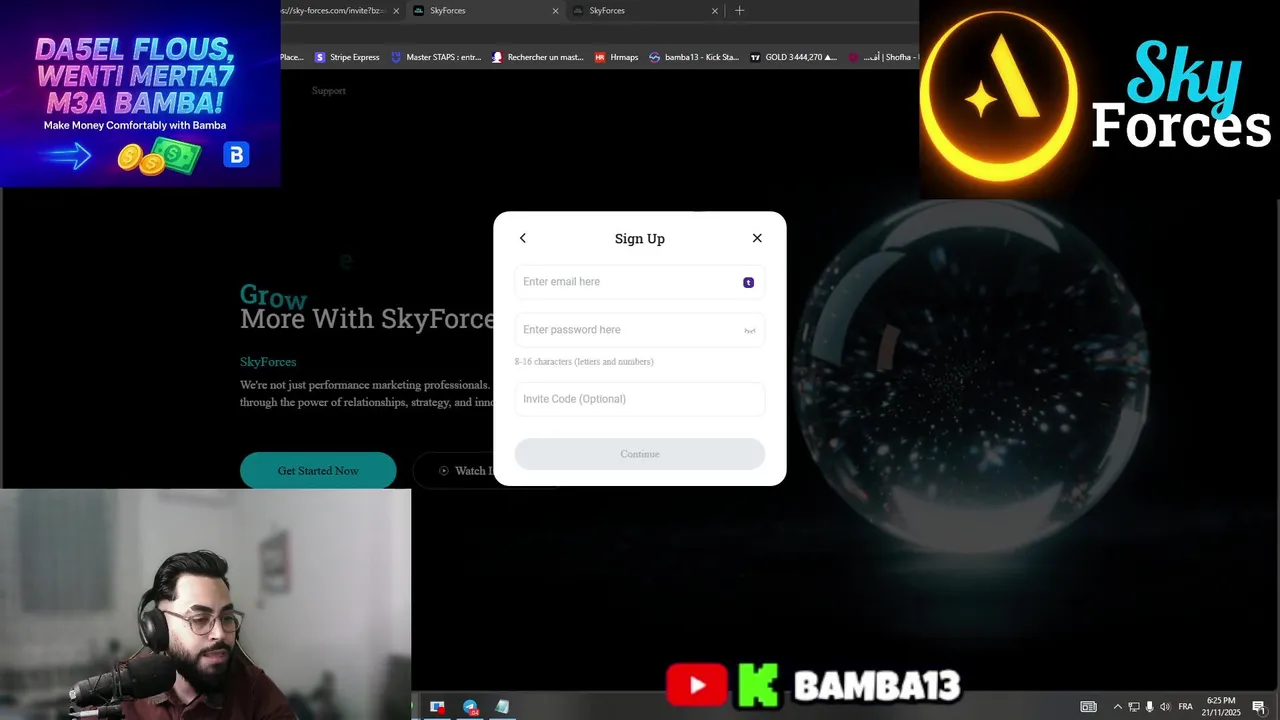Click the microphone tray icon
Viewport: 1280px width, 720px height.
1149,707
